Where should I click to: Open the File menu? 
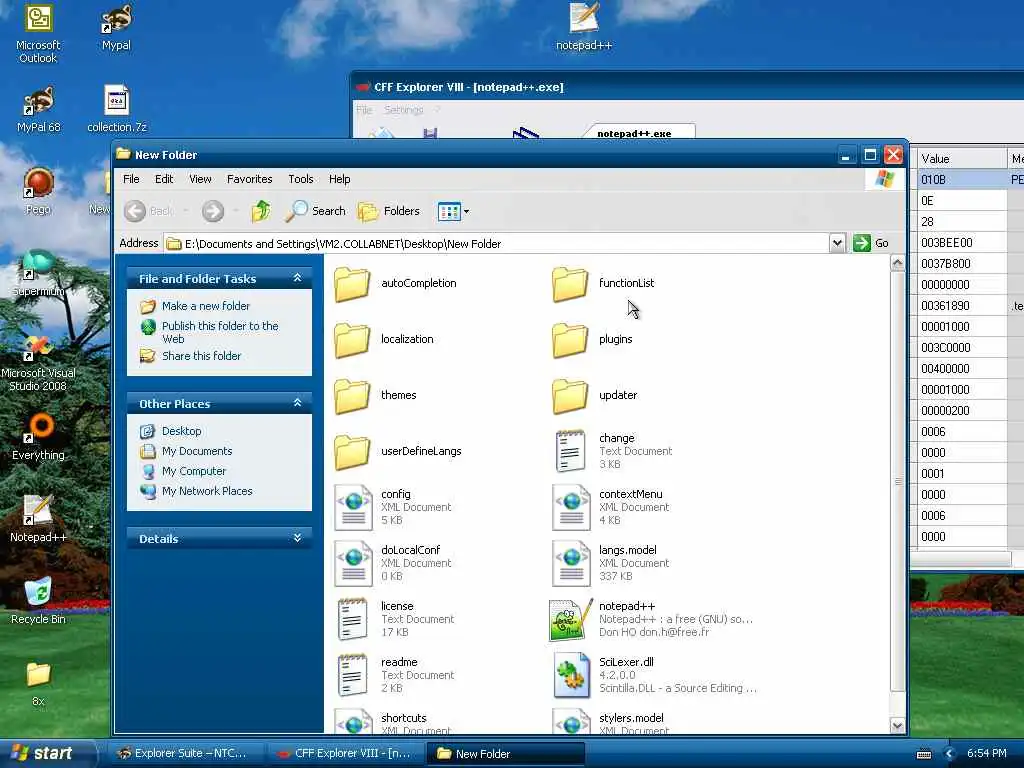click(131, 179)
